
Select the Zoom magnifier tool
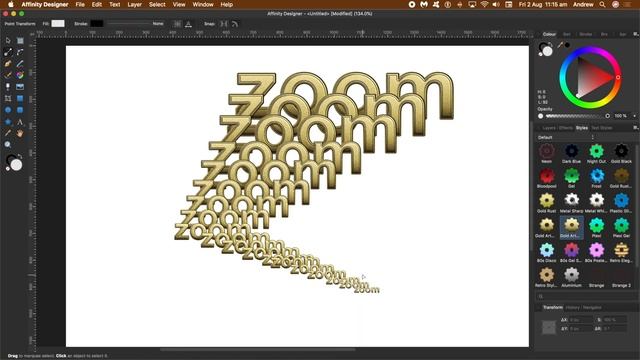point(8,144)
